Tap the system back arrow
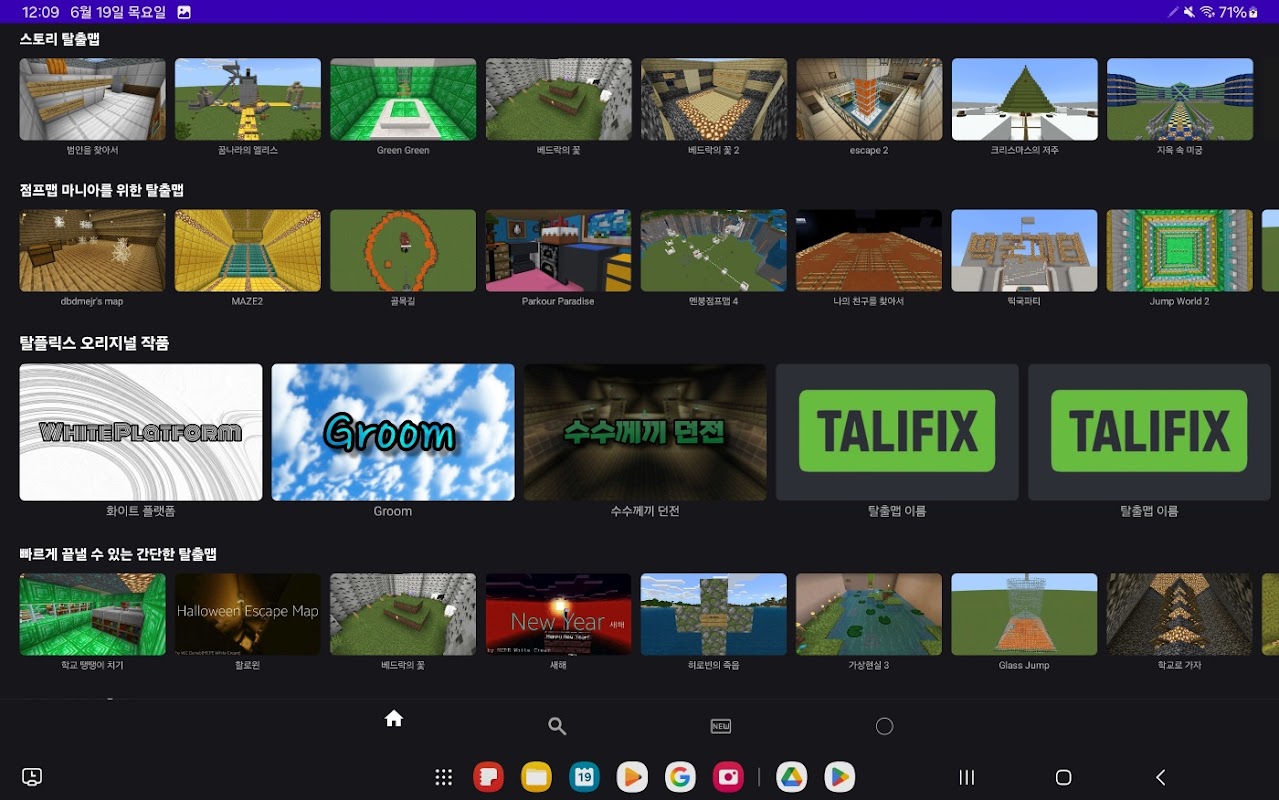This screenshot has width=1279, height=800. pos(1161,777)
